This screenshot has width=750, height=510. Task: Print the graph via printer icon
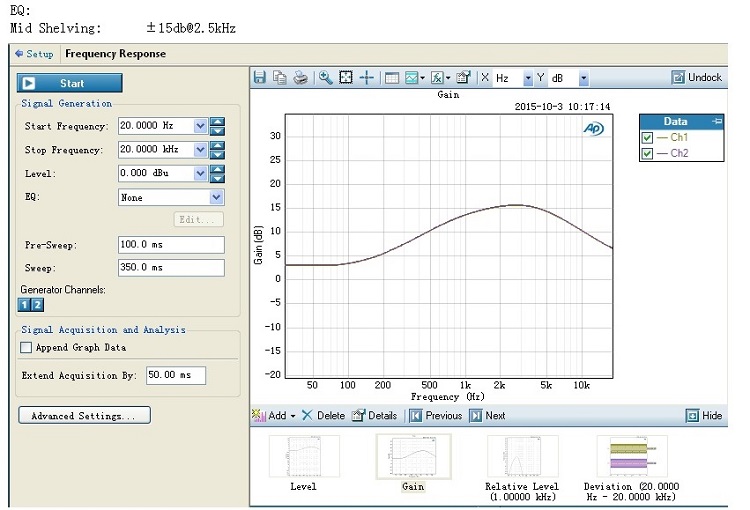[299, 78]
